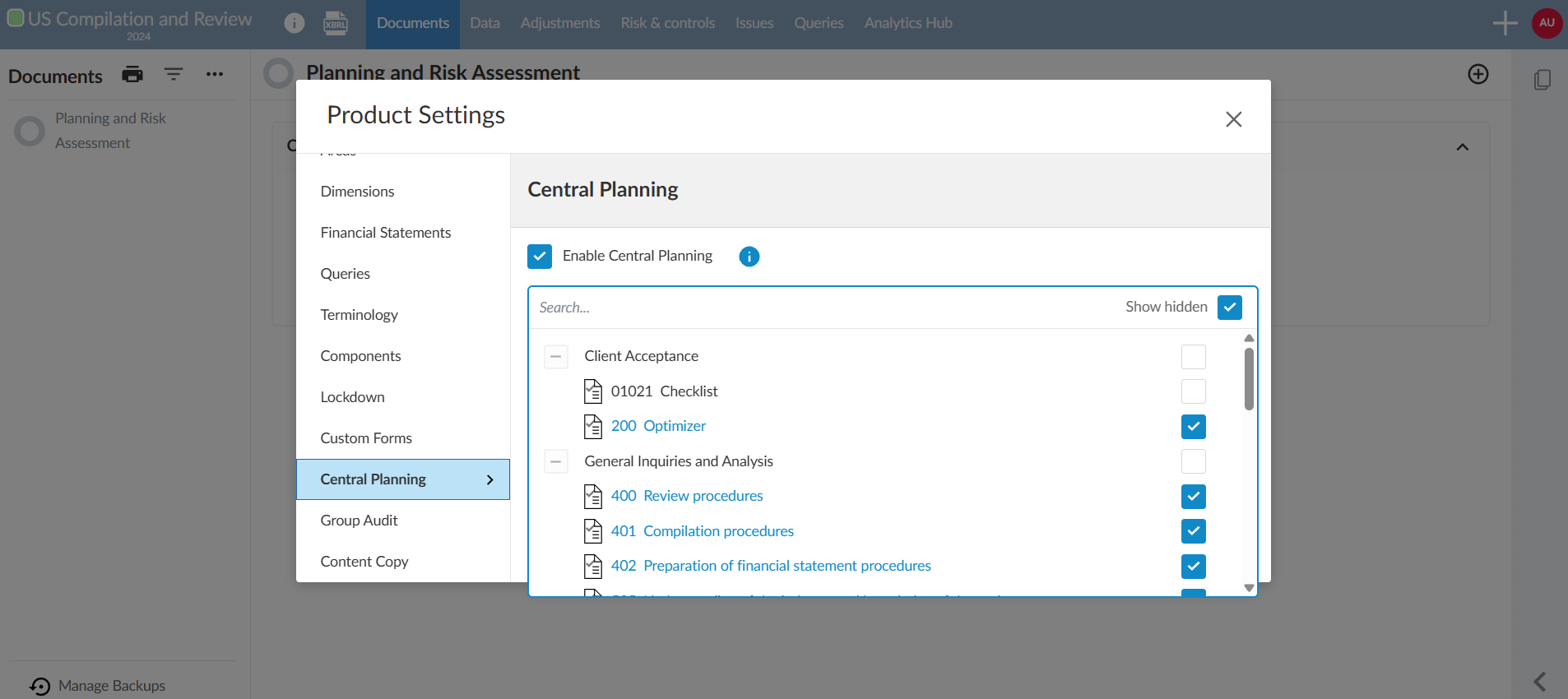The image size is (1568, 699).
Task: Collapse the Client Acceptance group
Action: (556, 357)
